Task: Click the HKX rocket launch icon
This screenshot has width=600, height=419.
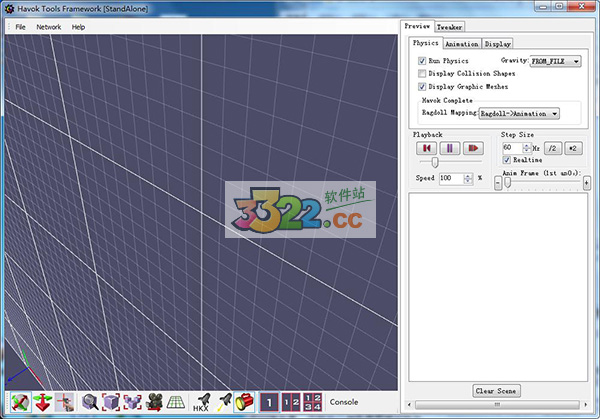Action: (x=202, y=402)
